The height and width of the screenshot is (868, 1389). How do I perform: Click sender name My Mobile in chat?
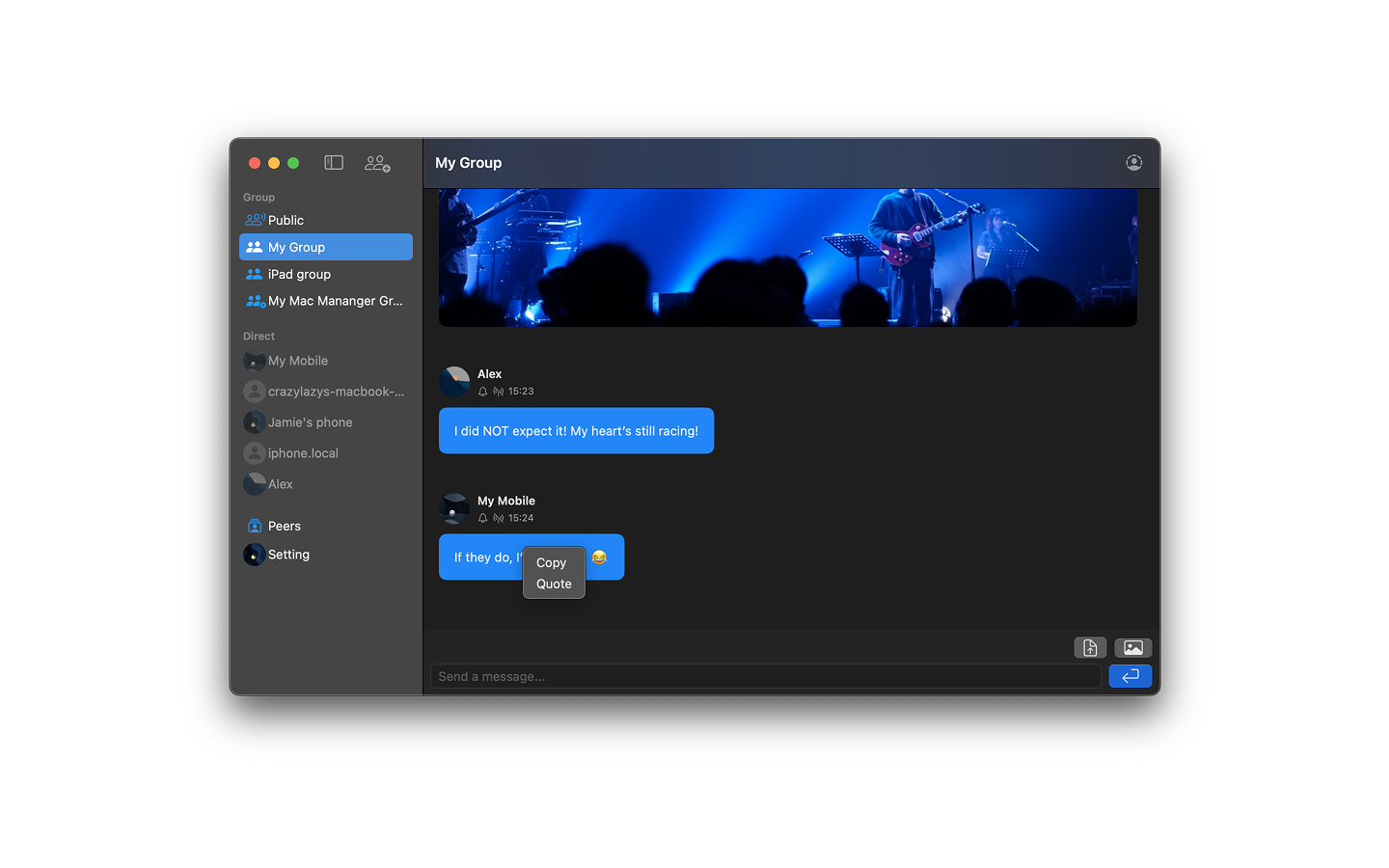click(x=506, y=501)
